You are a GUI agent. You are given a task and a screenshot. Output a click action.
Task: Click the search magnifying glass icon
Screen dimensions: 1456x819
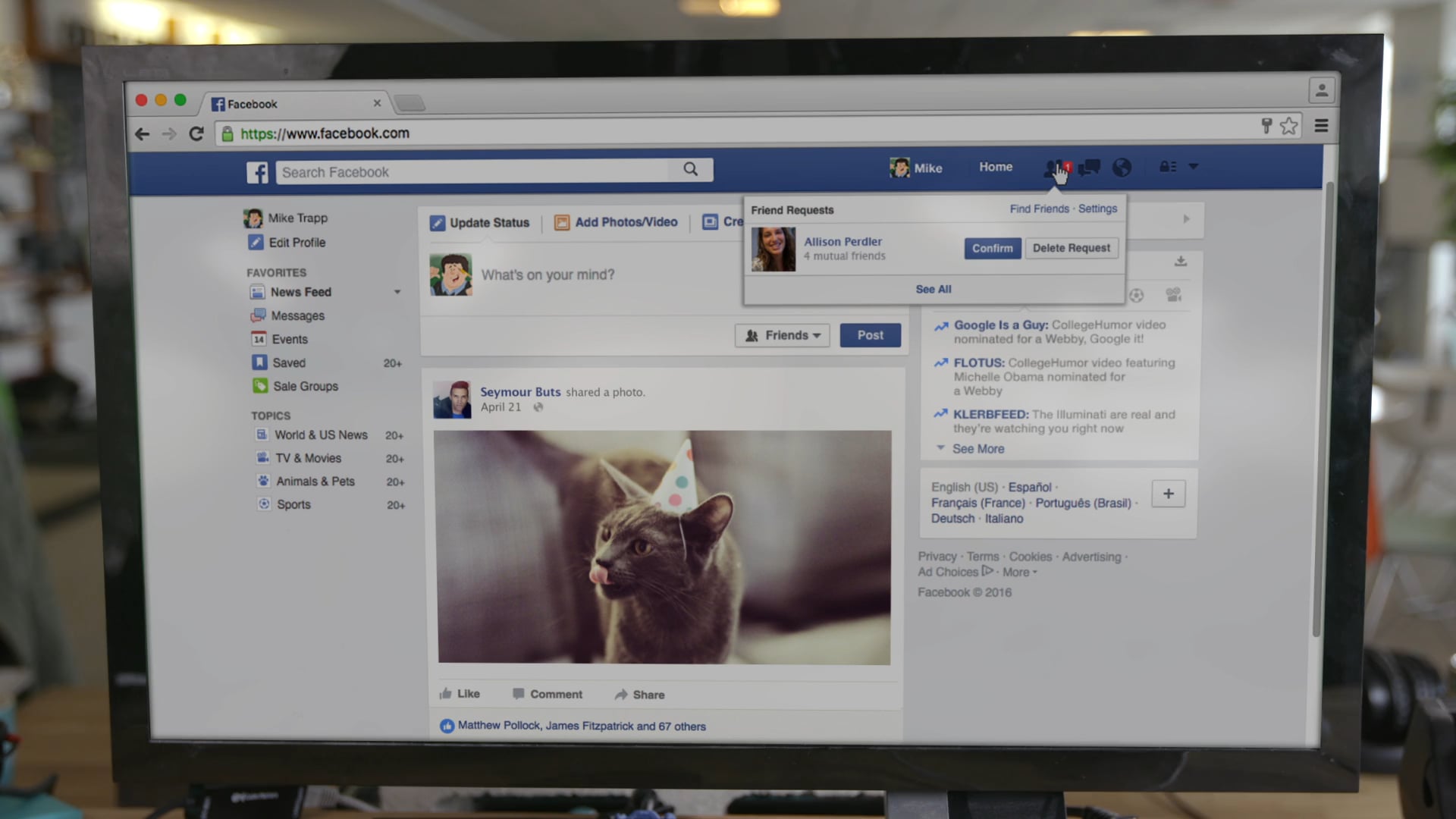click(690, 170)
